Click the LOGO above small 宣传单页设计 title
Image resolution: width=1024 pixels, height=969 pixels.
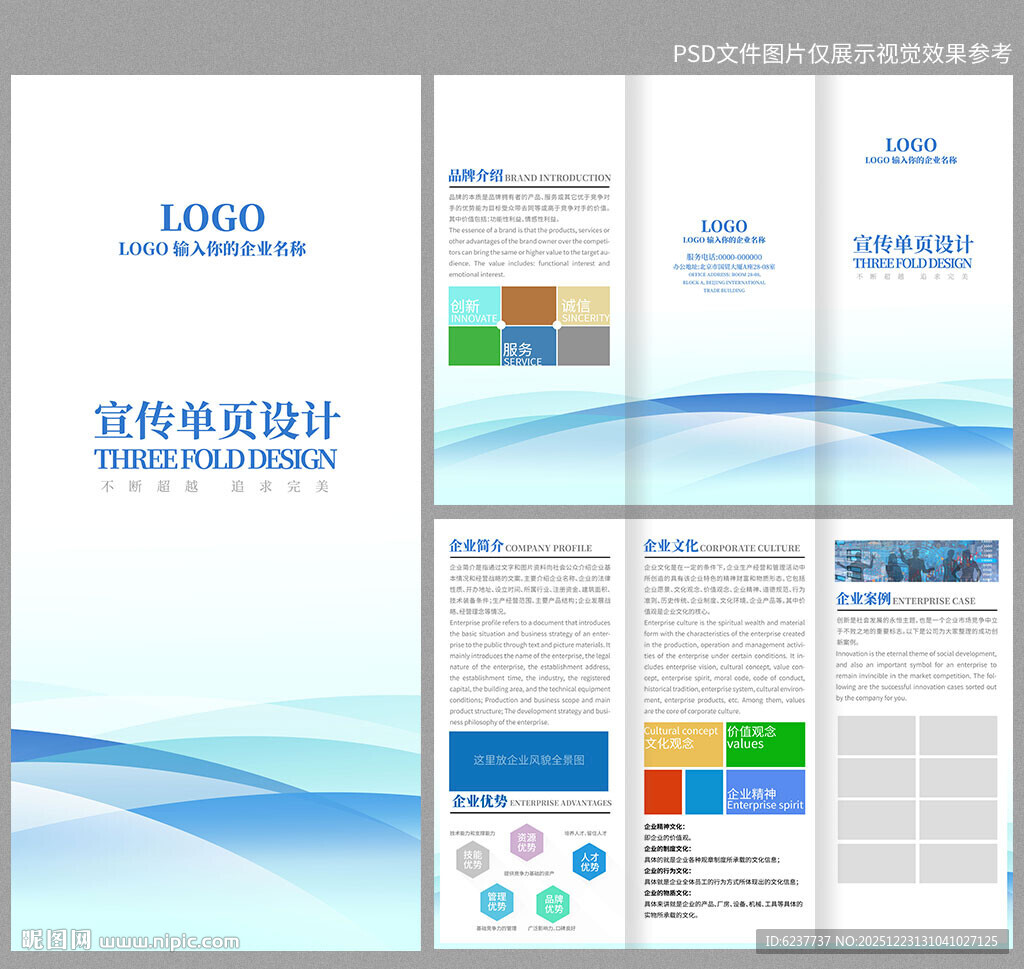click(910, 145)
